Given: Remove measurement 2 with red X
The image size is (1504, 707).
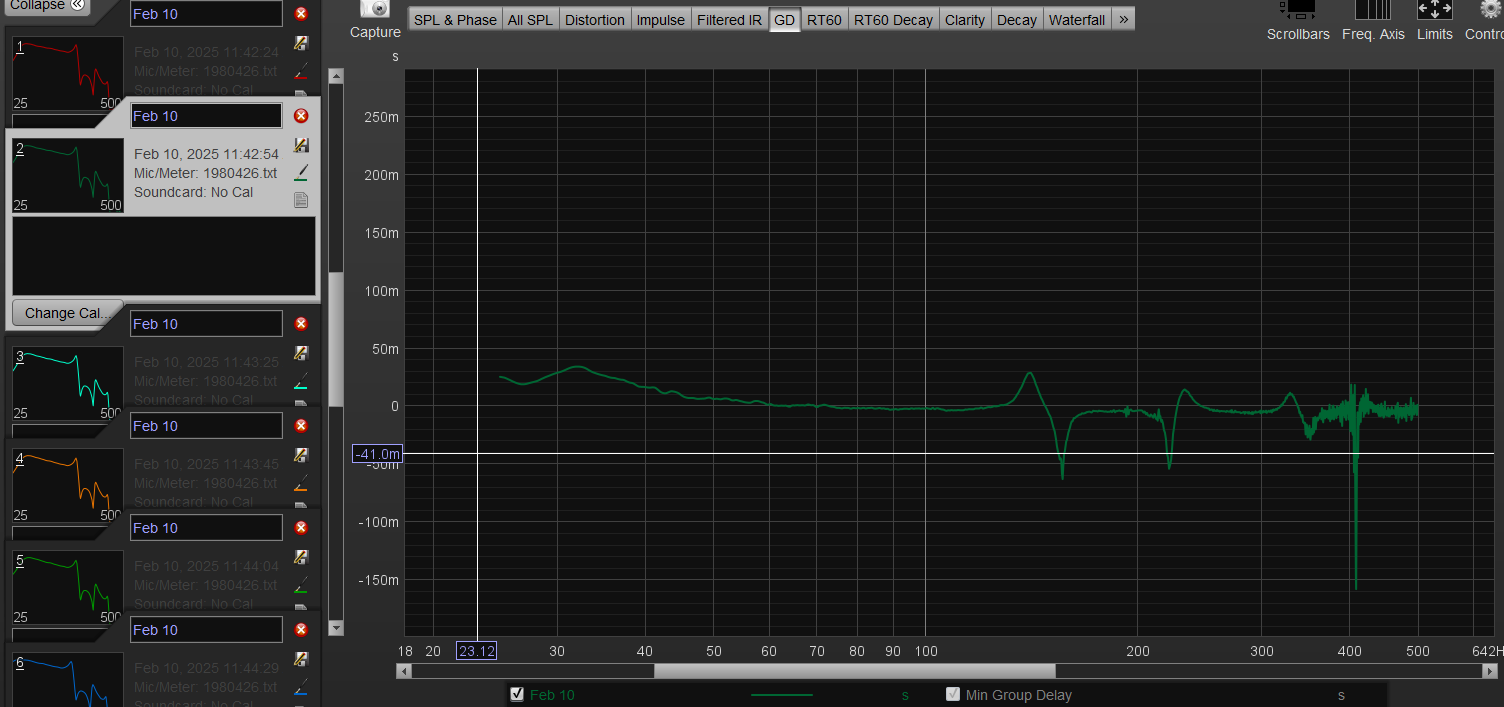Looking at the screenshot, I should pos(301,116).
